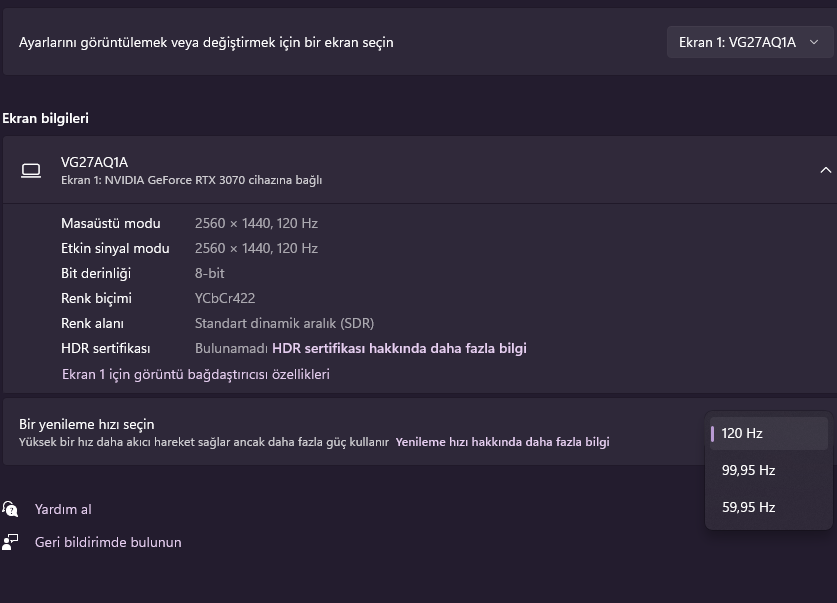Pick the 59,95 Hz refresh rate
This screenshot has width=837, height=603.
[x=768, y=507]
